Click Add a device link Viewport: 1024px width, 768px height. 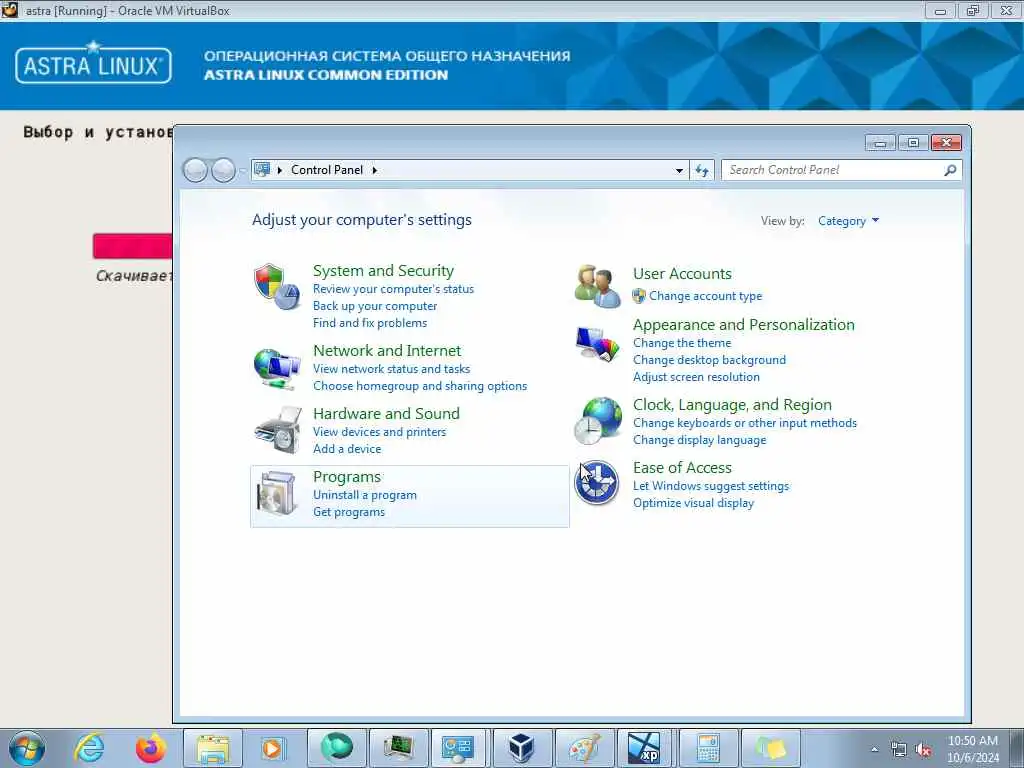[347, 449]
